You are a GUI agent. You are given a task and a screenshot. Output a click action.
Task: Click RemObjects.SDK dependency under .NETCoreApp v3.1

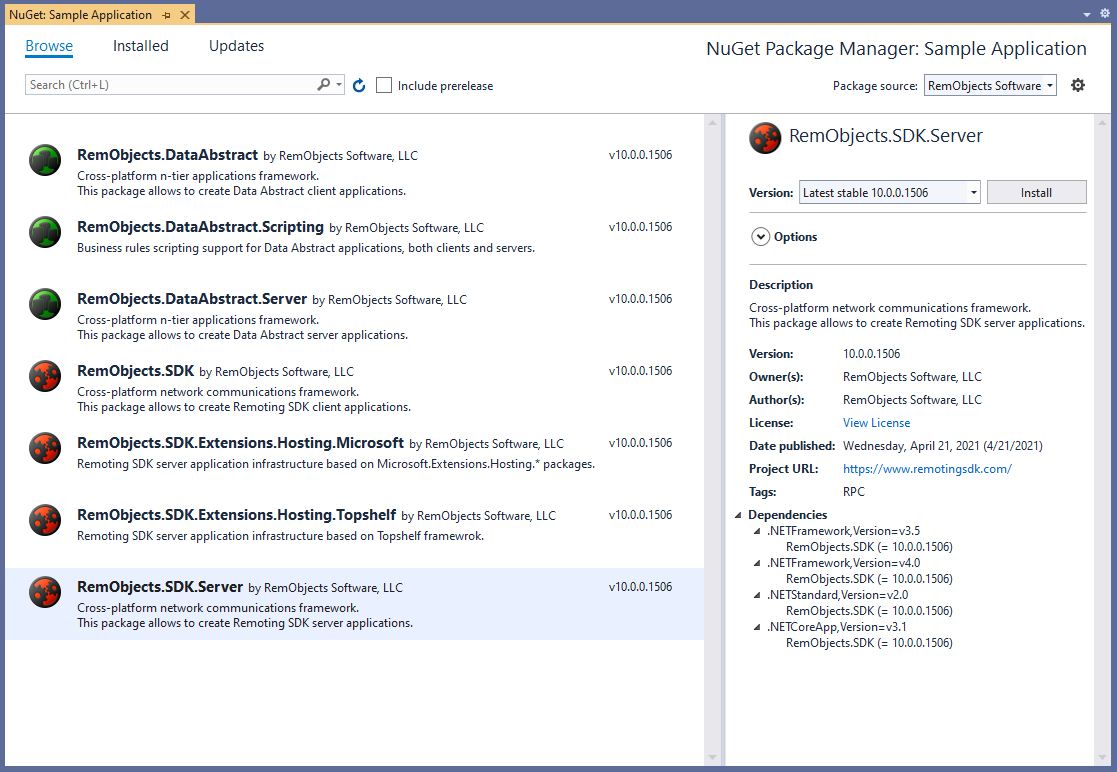point(869,643)
